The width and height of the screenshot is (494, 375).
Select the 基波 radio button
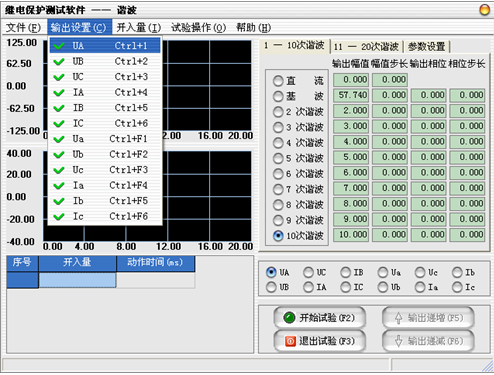coord(278,96)
